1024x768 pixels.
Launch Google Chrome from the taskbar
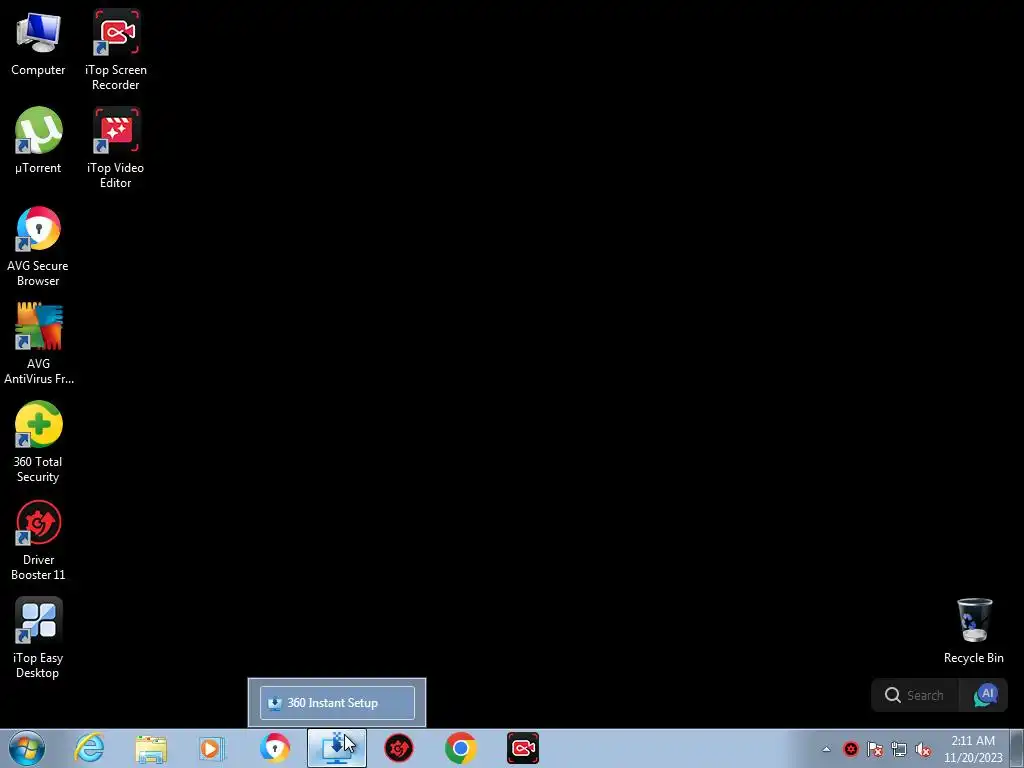click(460, 748)
